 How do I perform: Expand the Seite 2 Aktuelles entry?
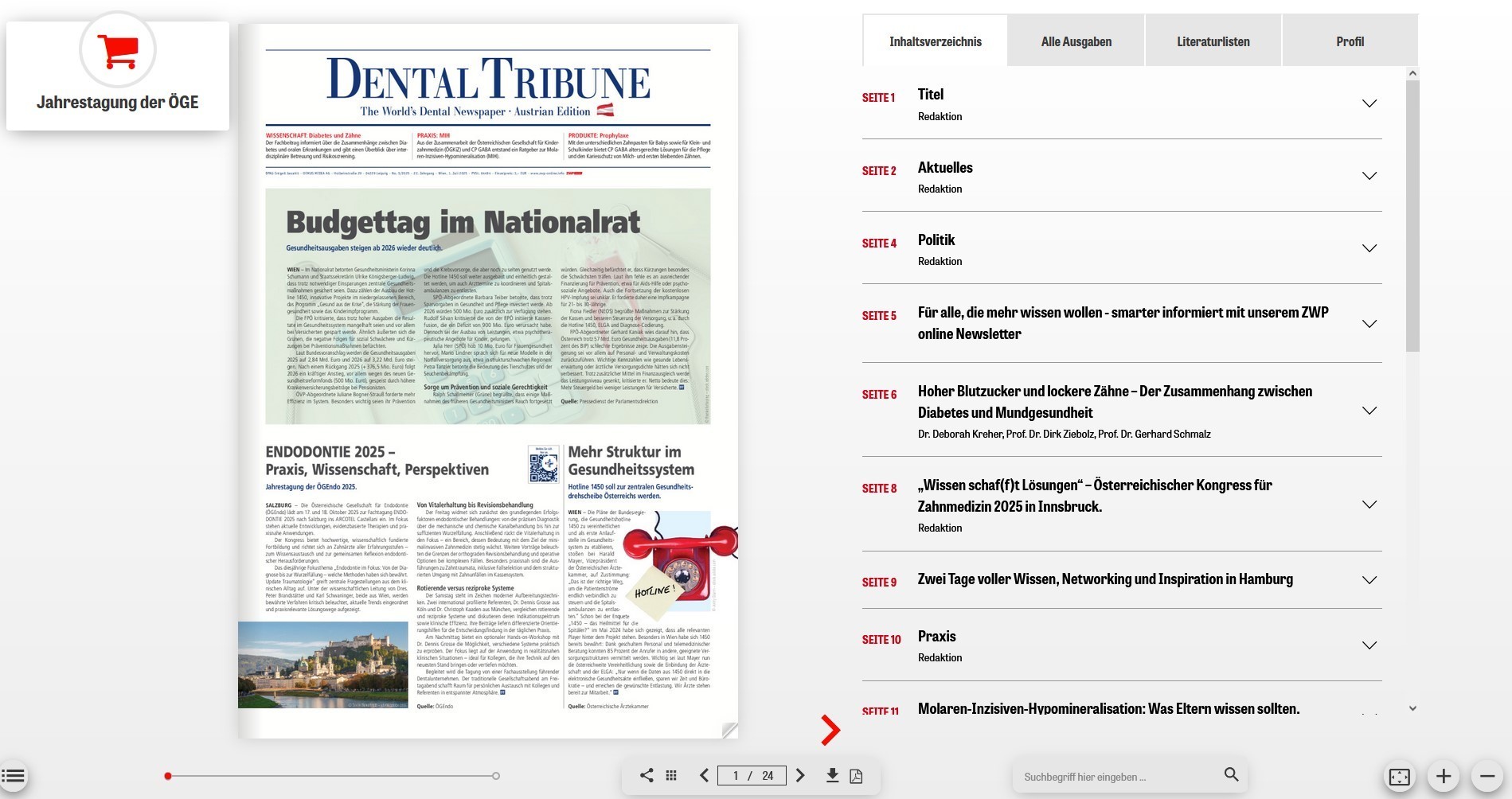coord(1369,176)
